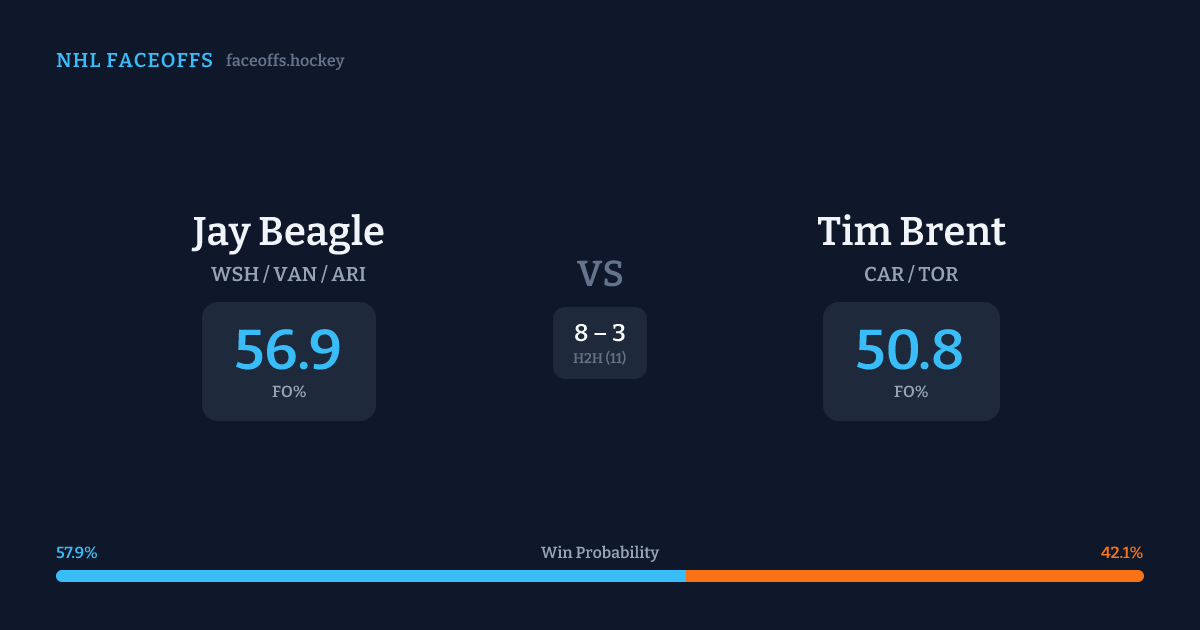Click the 8 – 3 head-to-head score
The width and height of the screenshot is (1200, 630).
(600, 334)
